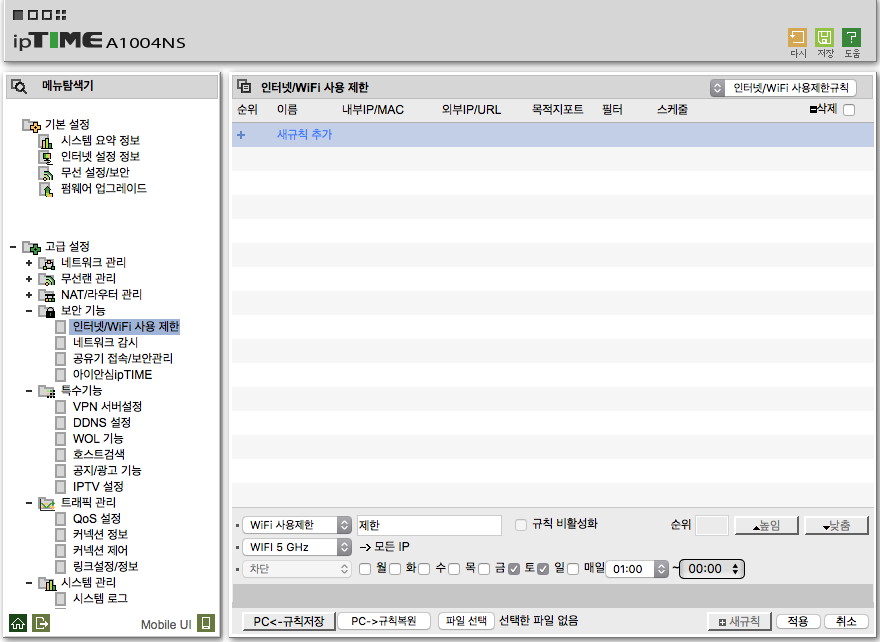Open 아이안심ipTIME menu item
Viewport: 880px width, 642px height.
[x=112, y=375]
